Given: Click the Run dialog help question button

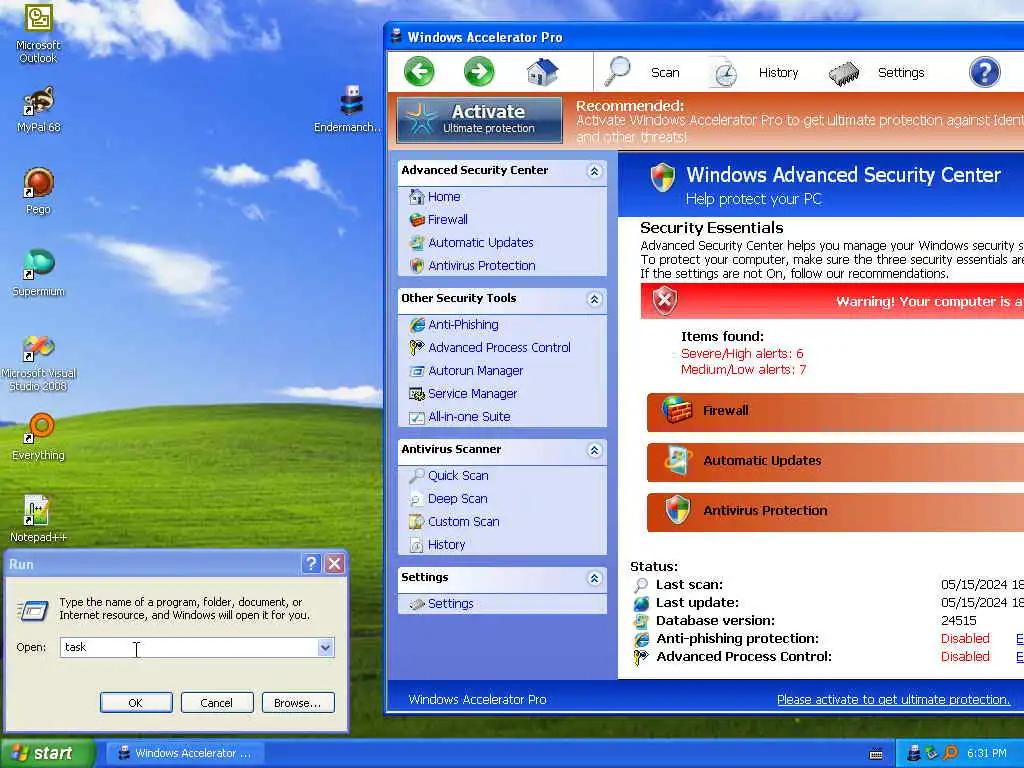Looking at the screenshot, I should point(312,564).
